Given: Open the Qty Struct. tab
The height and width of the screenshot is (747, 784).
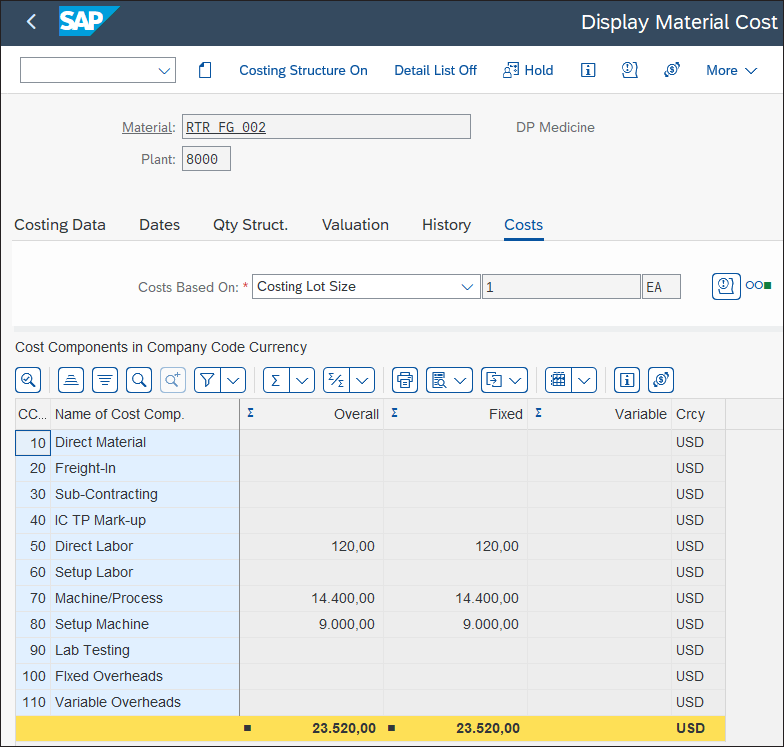Looking at the screenshot, I should point(250,225).
